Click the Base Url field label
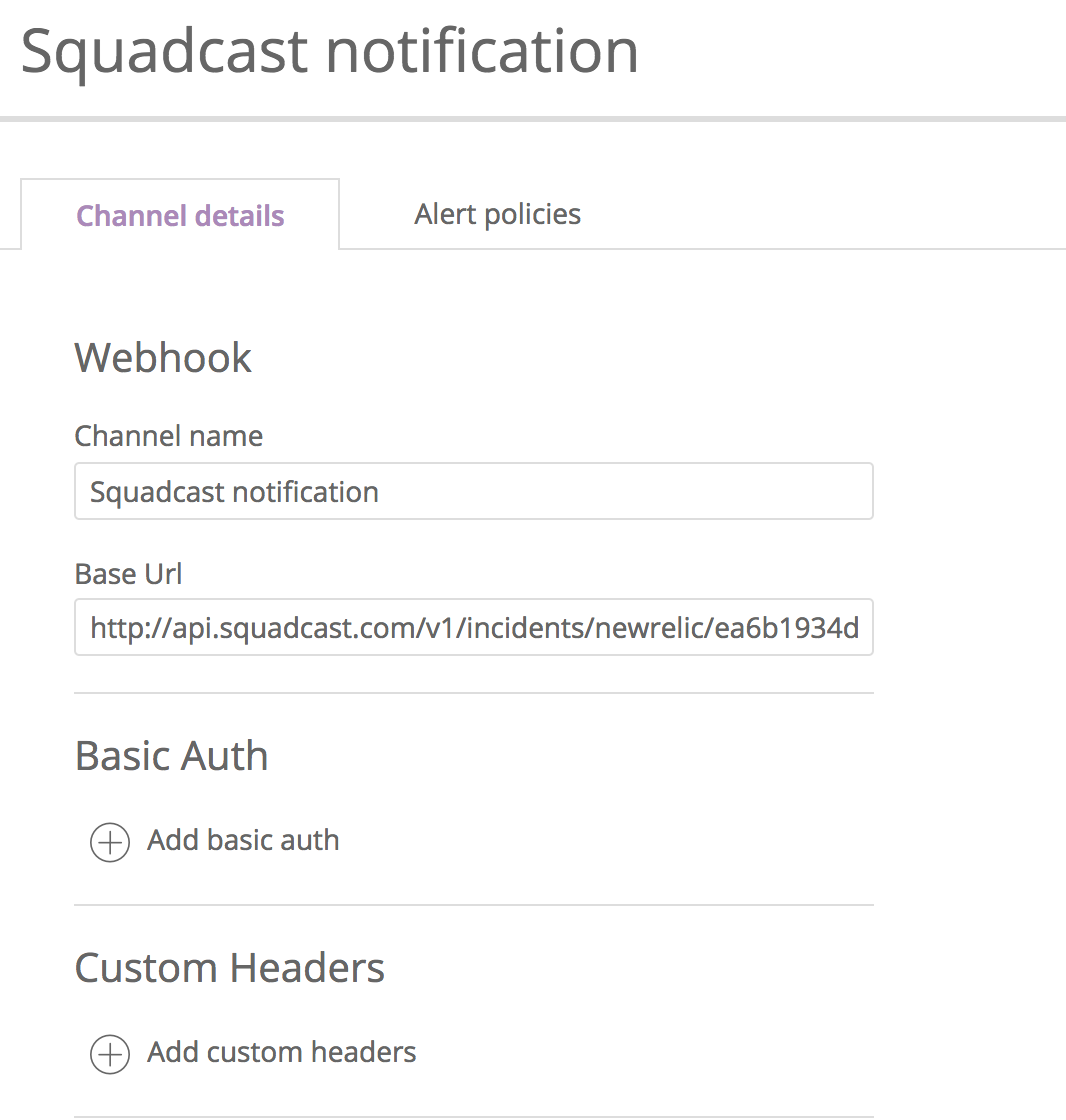Viewport: 1066px width, 1120px height. [x=129, y=574]
